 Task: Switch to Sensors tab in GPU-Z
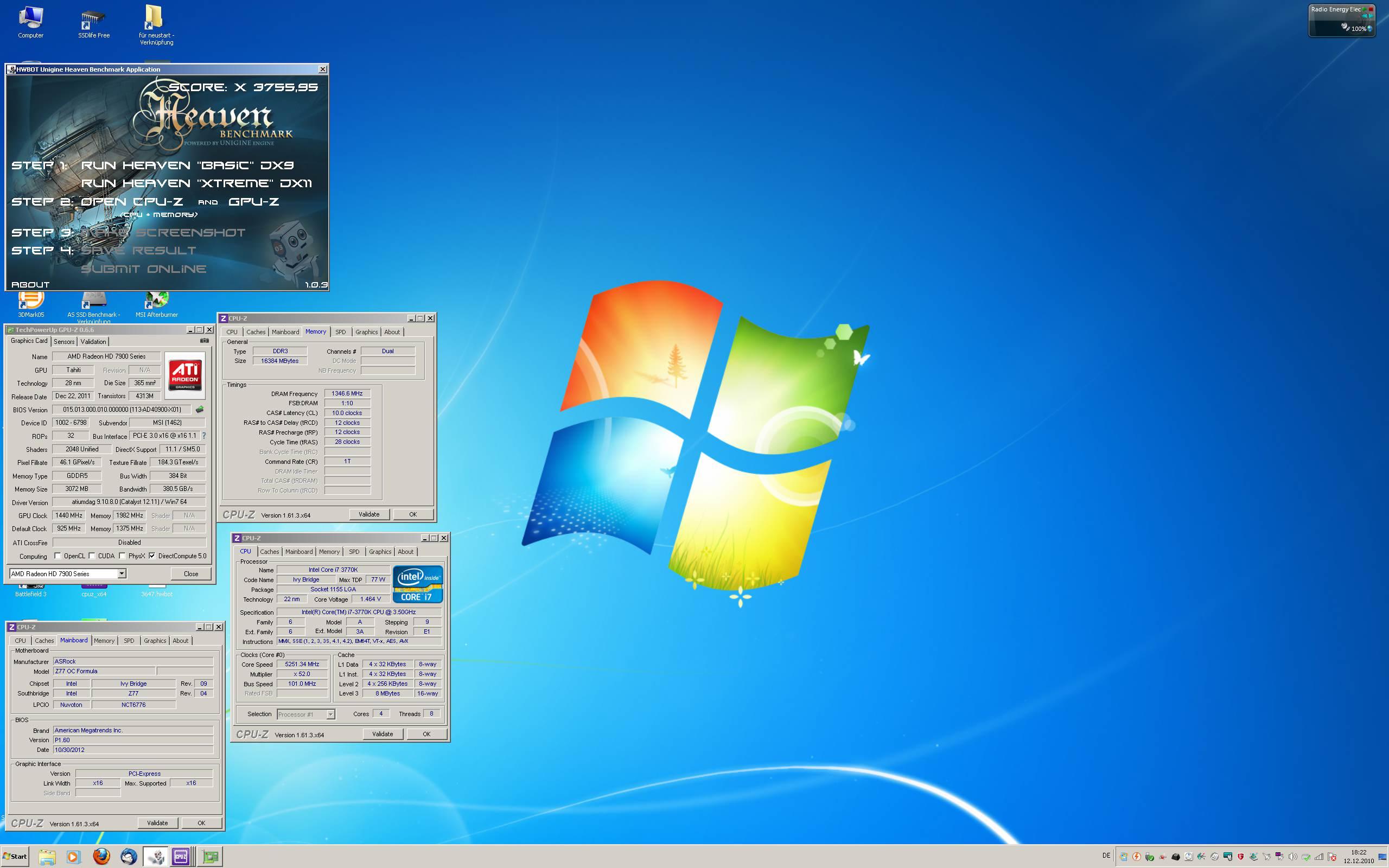tap(64, 342)
